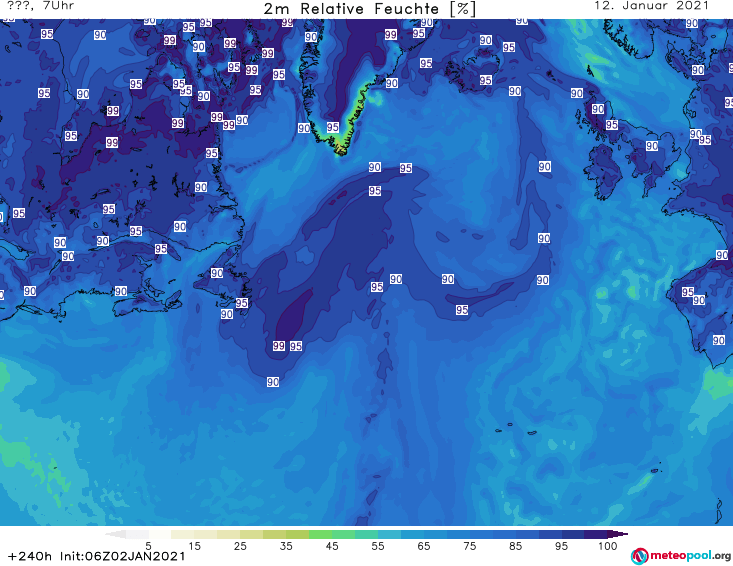Click the "2m Relative Feuchte [%]" map title
This screenshot has width=733, height=566.
370,9
